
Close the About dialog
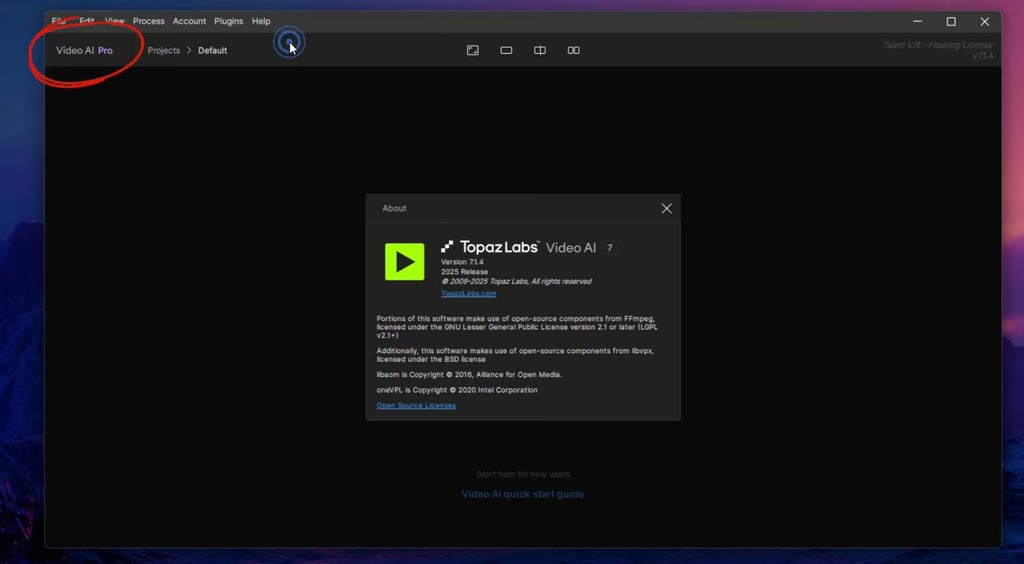[x=666, y=208]
